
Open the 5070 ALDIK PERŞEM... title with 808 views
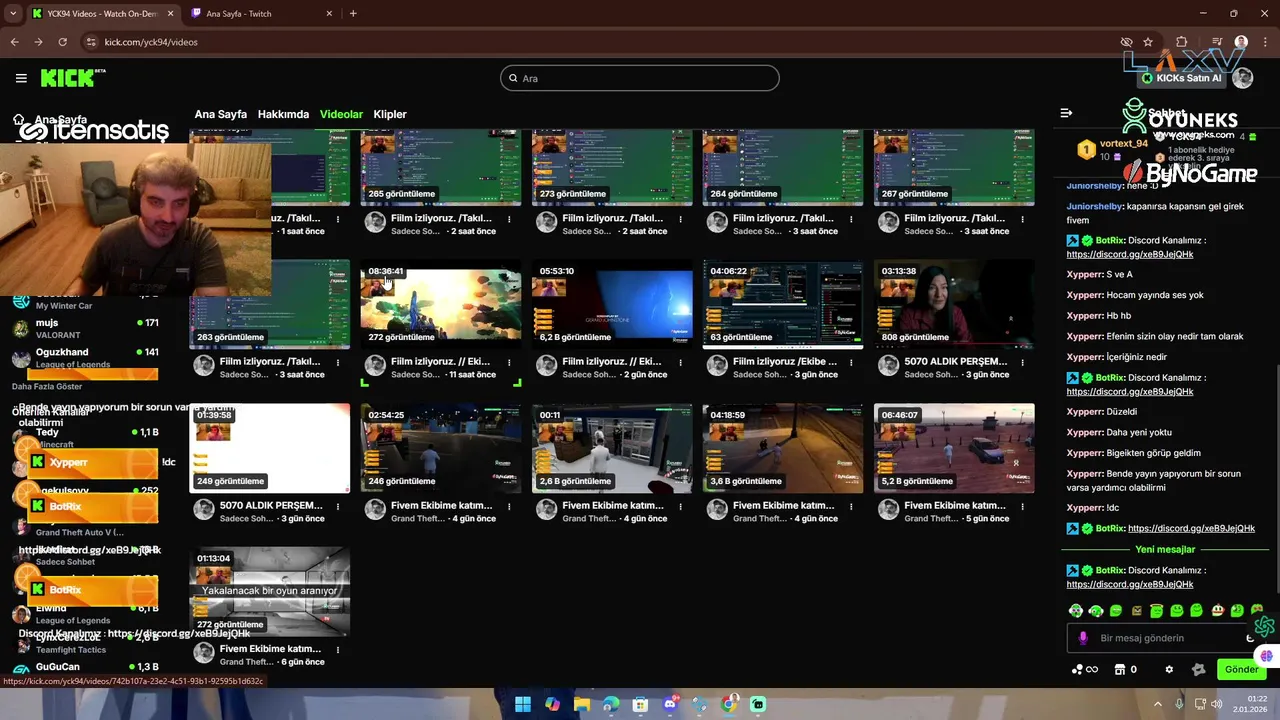pyautogui.click(x=955, y=361)
